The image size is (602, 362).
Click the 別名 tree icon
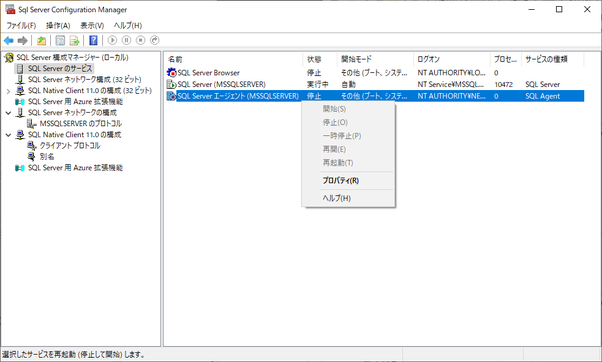pyautogui.click(x=32, y=157)
